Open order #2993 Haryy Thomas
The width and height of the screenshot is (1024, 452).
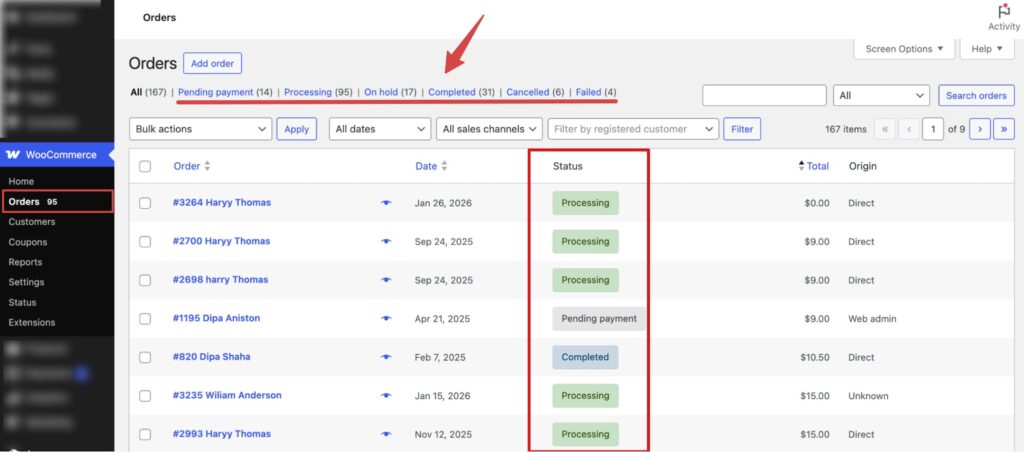tap(222, 434)
